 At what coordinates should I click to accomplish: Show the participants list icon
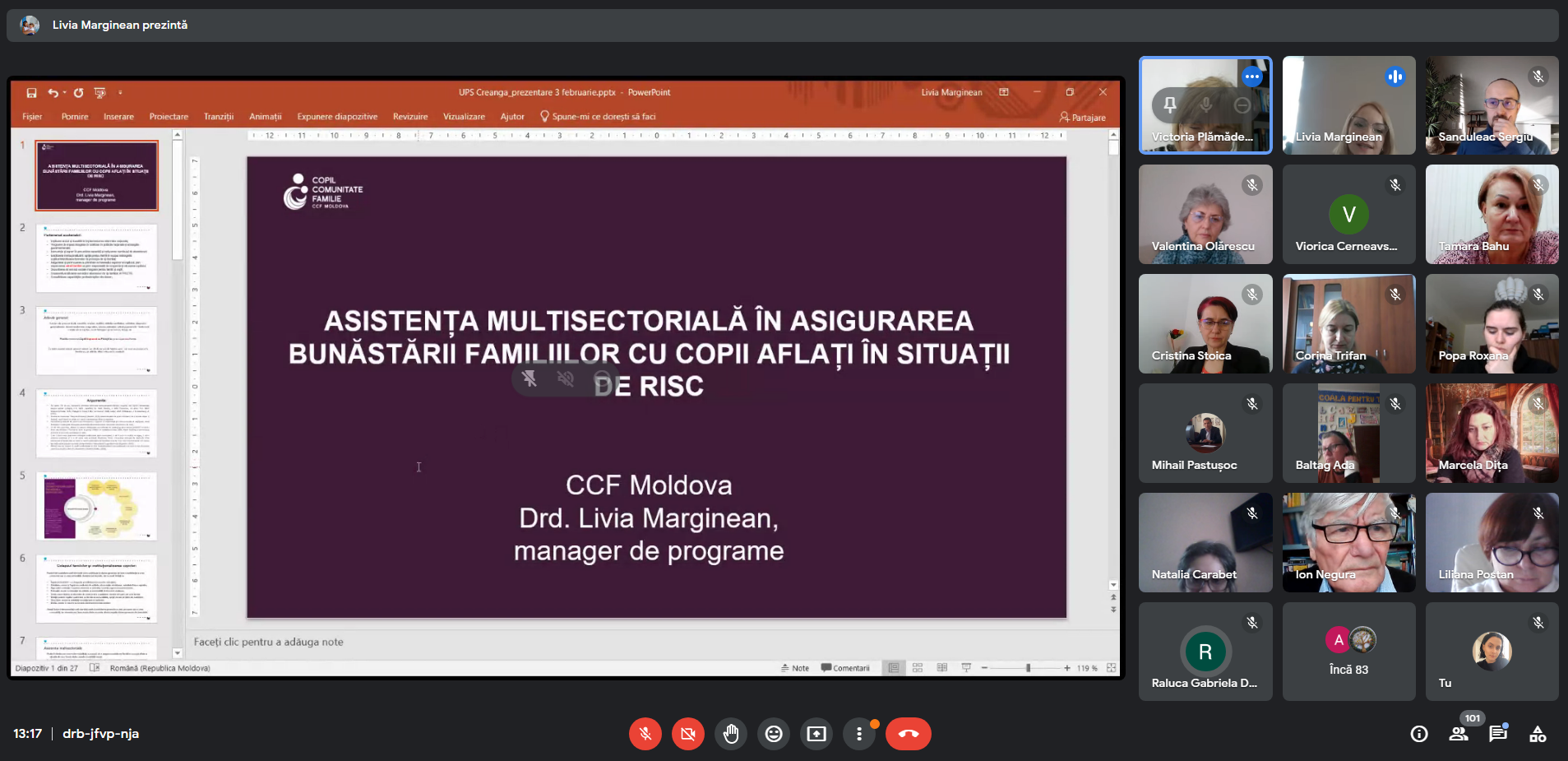(x=1459, y=734)
